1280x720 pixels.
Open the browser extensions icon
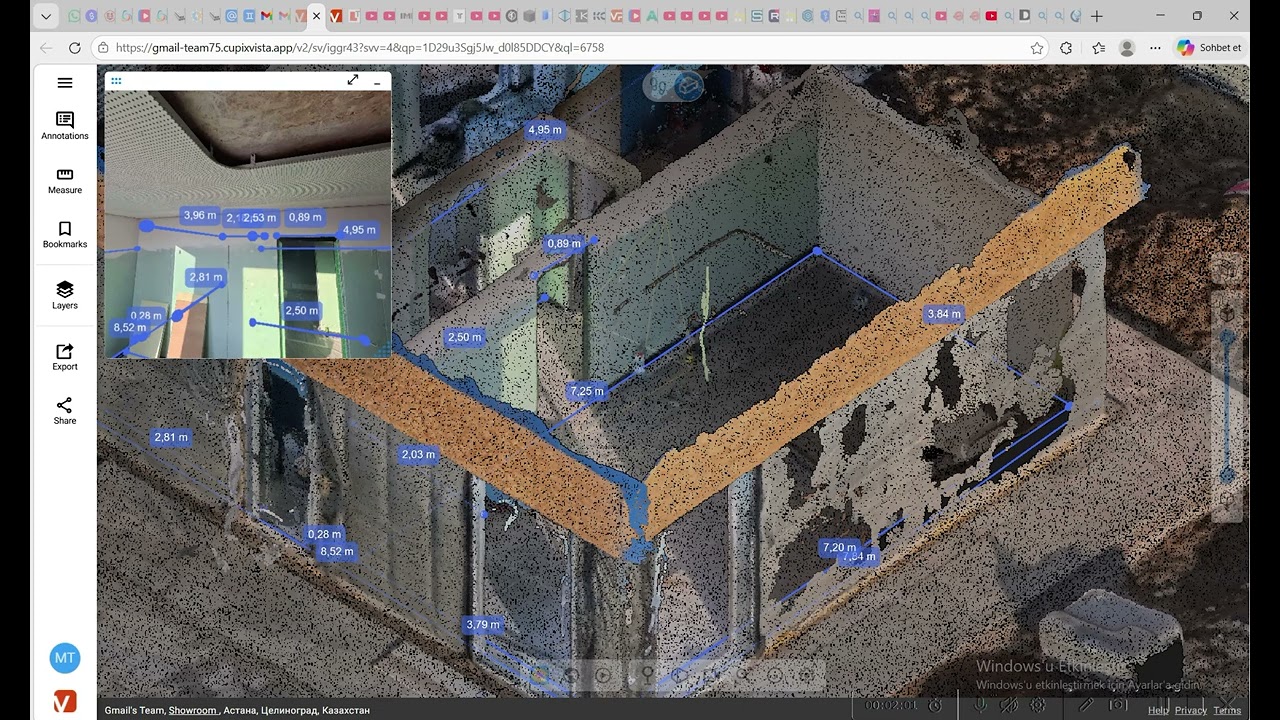click(1066, 48)
